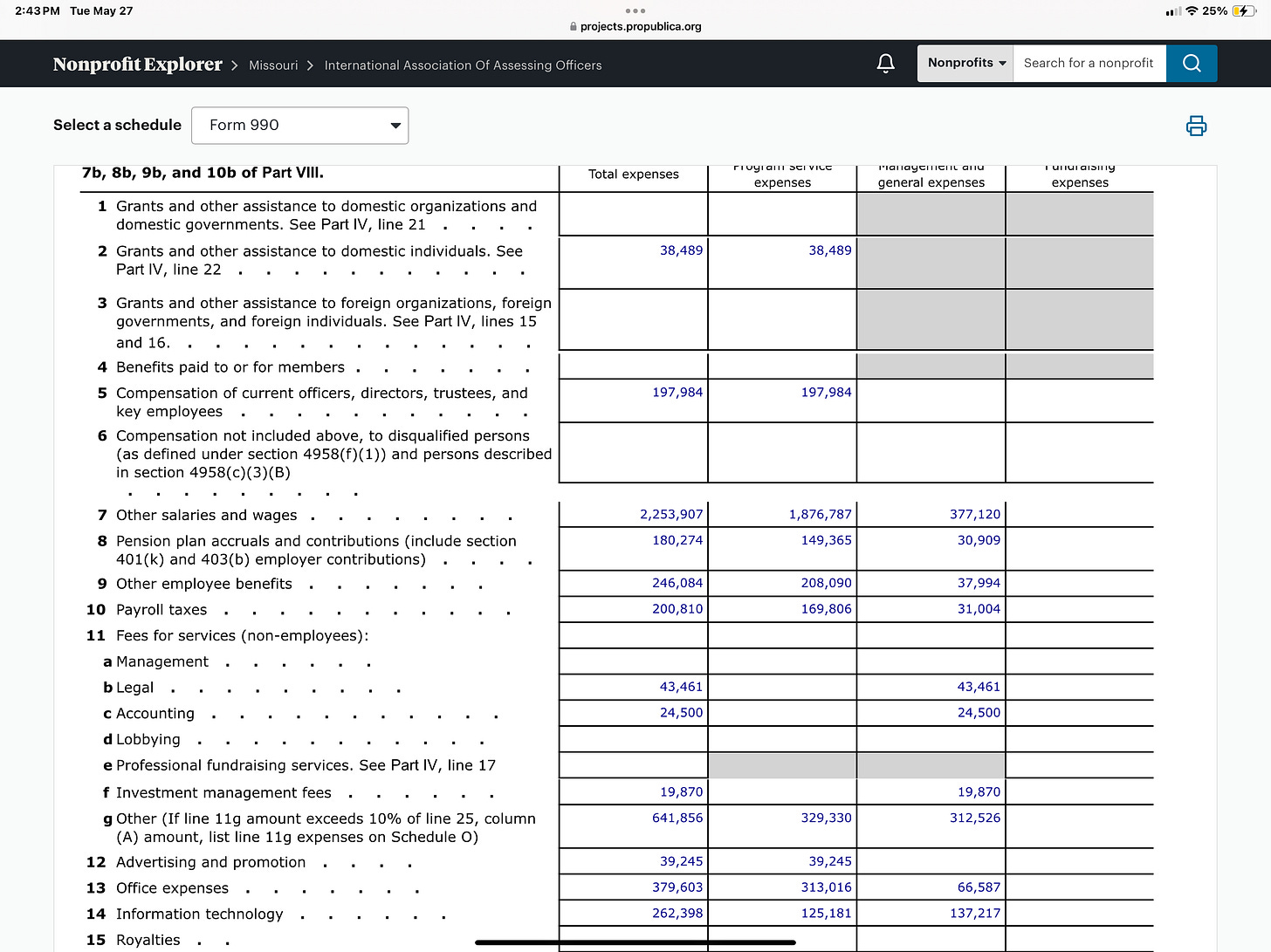Tap the Wi-Fi status icon
This screenshot has height=952, width=1271.
pyautogui.click(x=1192, y=11)
